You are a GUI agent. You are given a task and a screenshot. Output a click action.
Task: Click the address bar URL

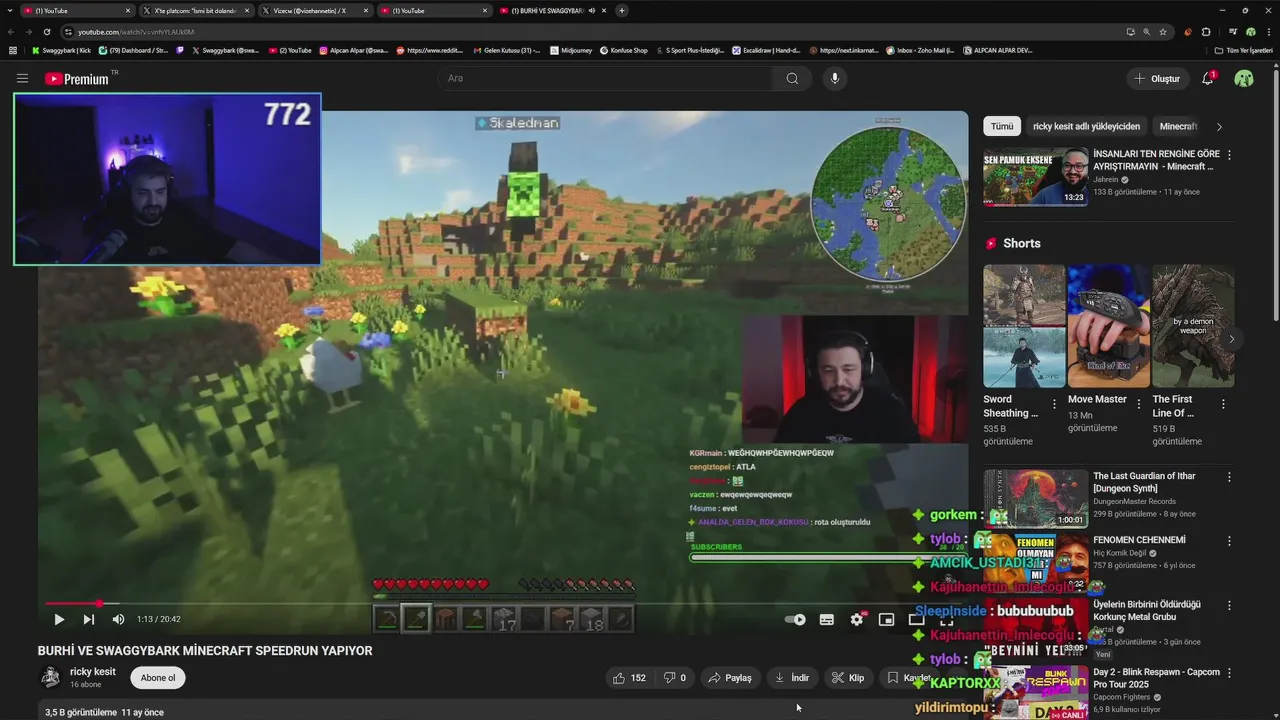tap(136, 32)
